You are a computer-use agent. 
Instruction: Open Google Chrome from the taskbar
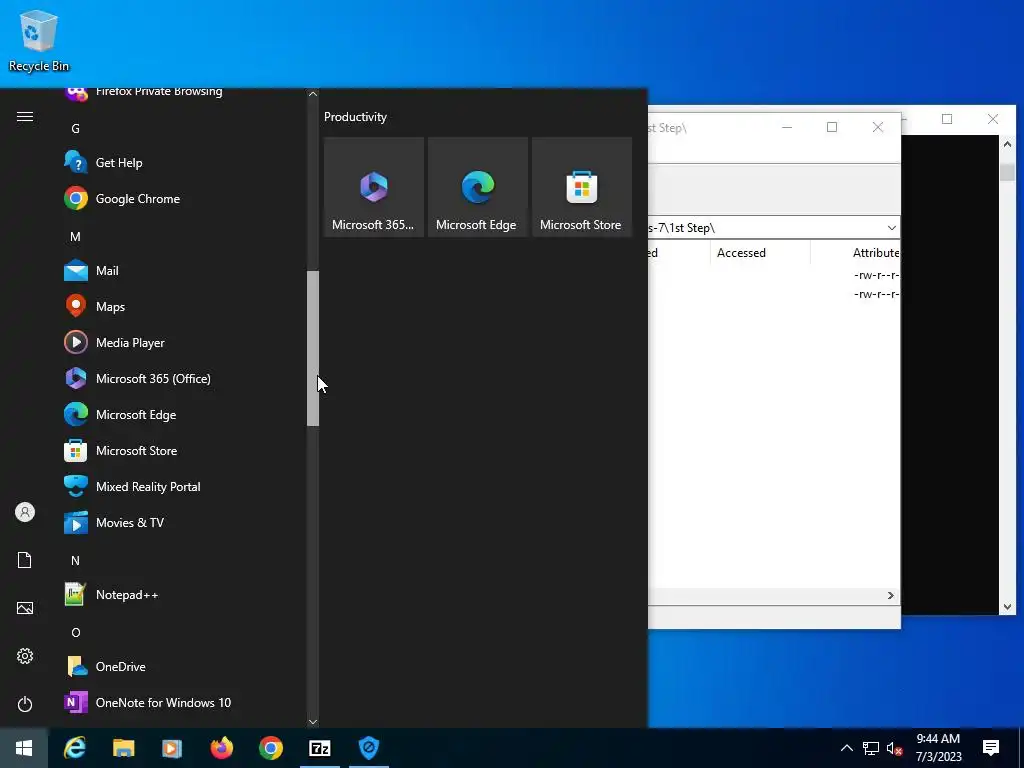[x=270, y=748]
